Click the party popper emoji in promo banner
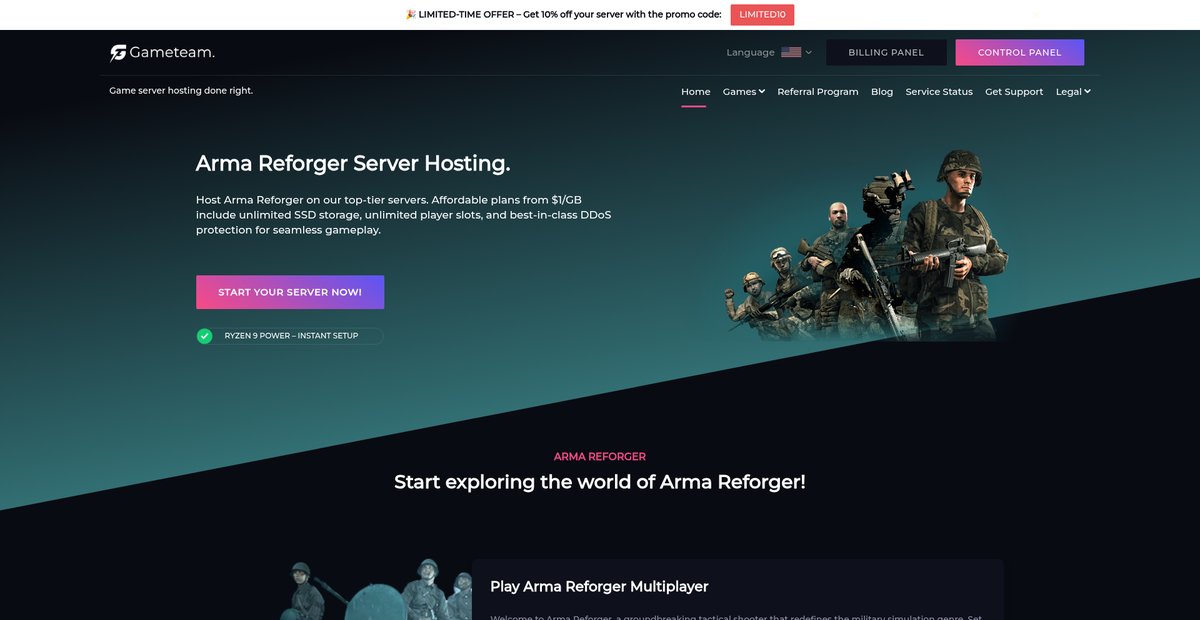 411,15
